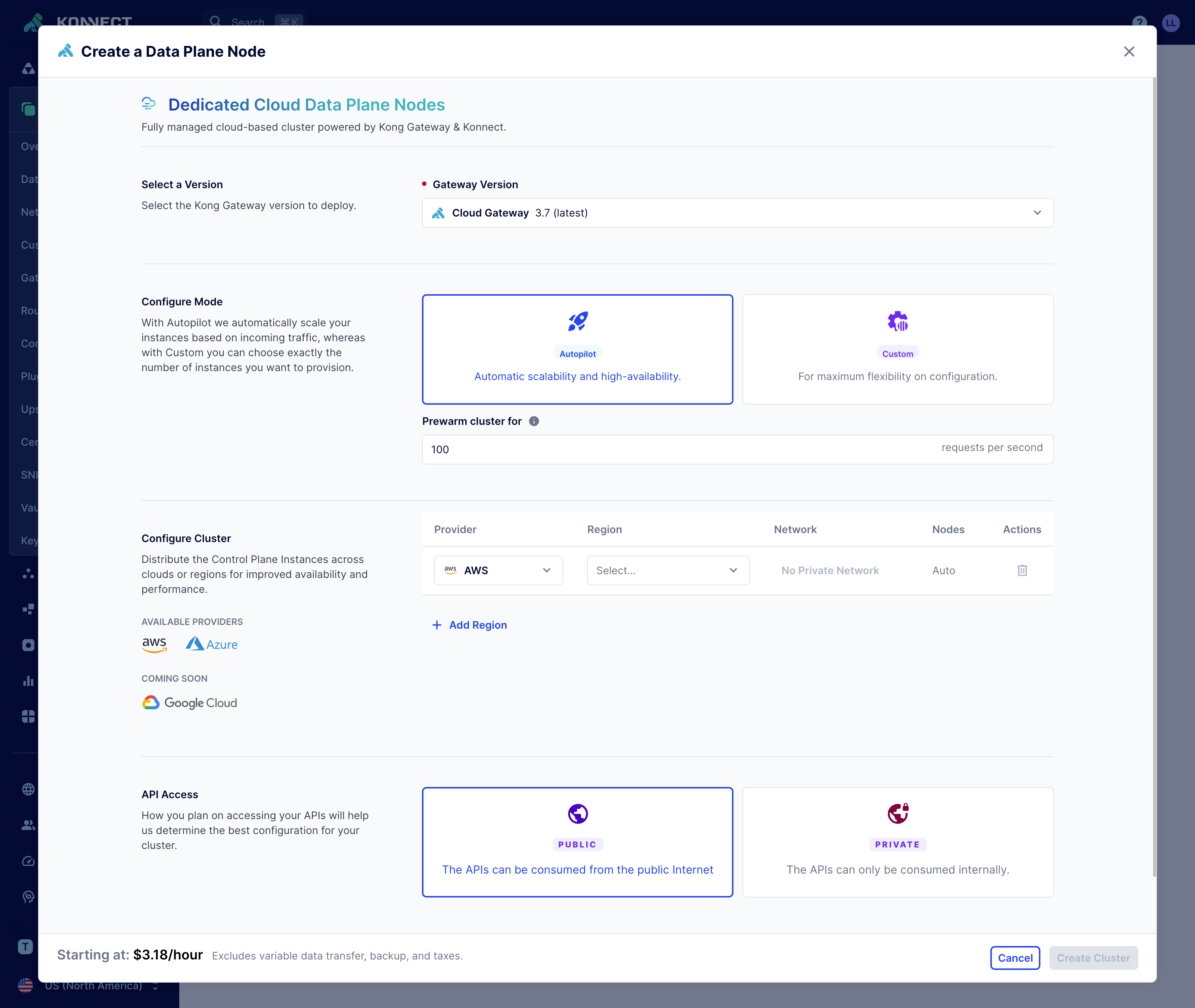Click the T organization badge in sidebar
1195x1008 pixels.
tap(25, 947)
